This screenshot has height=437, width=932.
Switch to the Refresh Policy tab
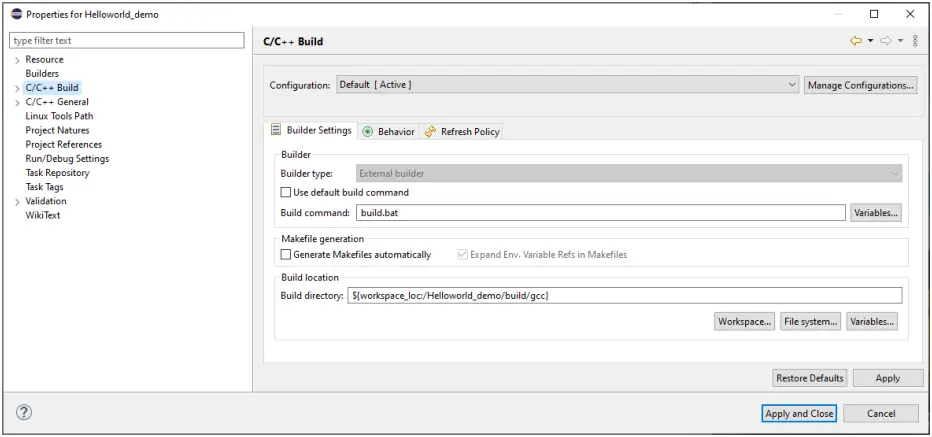(462, 131)
